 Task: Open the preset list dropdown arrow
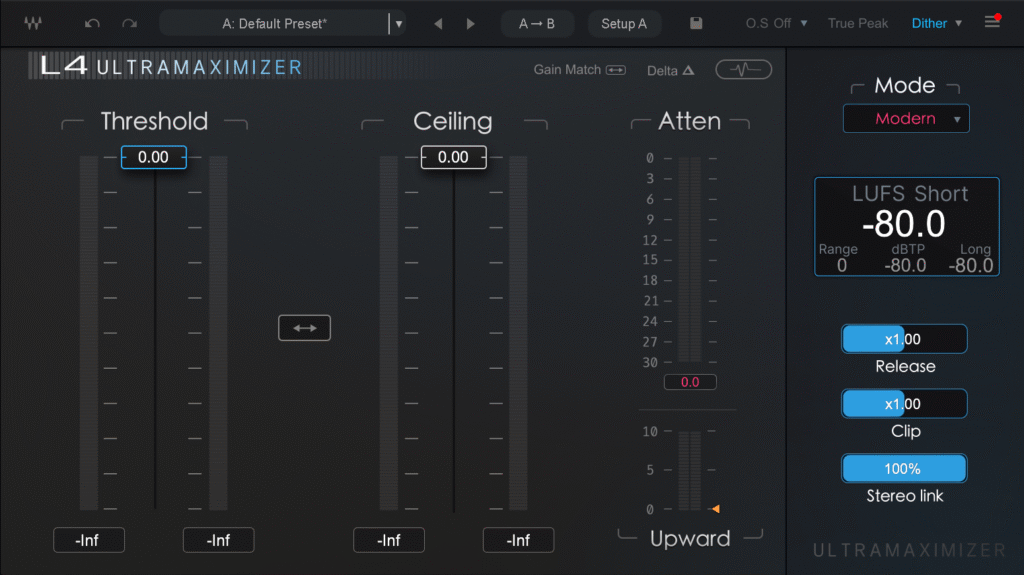pyautogui.click(x=399, y=23)
